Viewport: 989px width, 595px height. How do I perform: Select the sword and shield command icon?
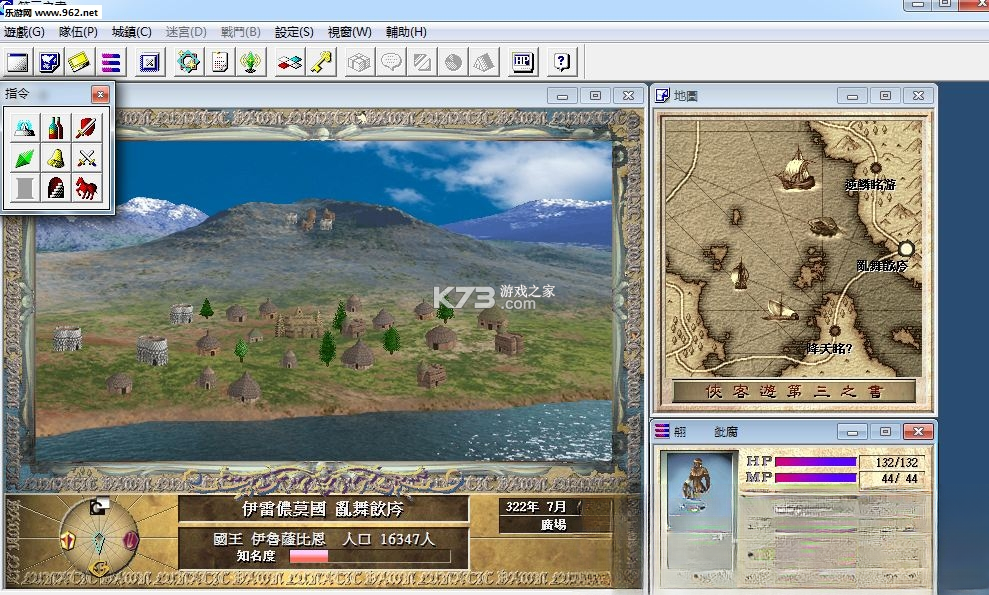(86, 127)
